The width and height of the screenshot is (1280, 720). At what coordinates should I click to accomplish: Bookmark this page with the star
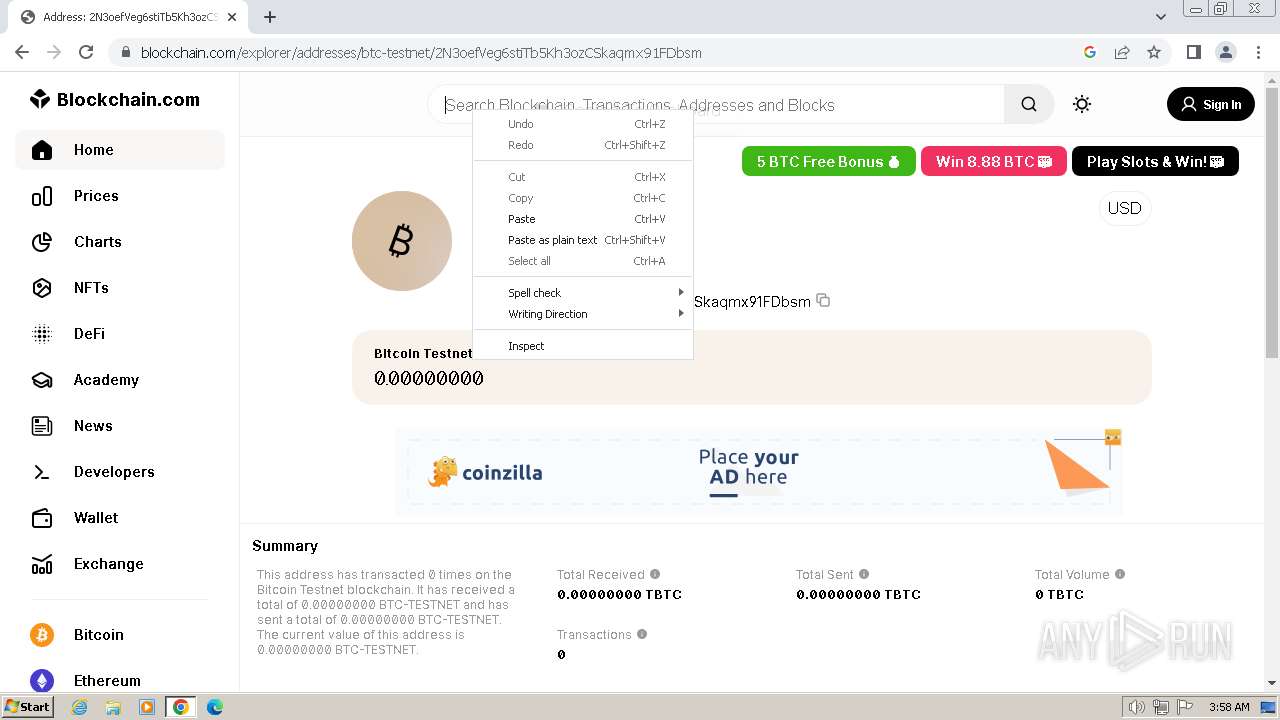(1154, 52)
